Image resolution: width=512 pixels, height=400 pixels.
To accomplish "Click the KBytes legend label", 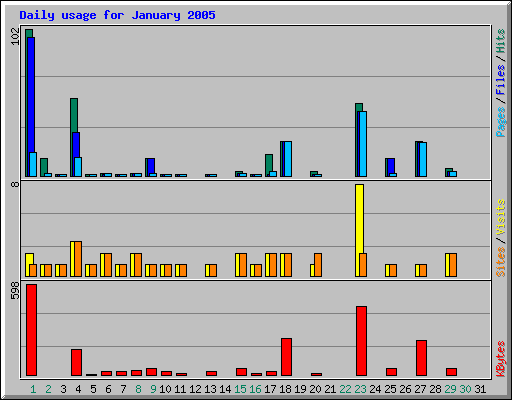I will 500,358.
